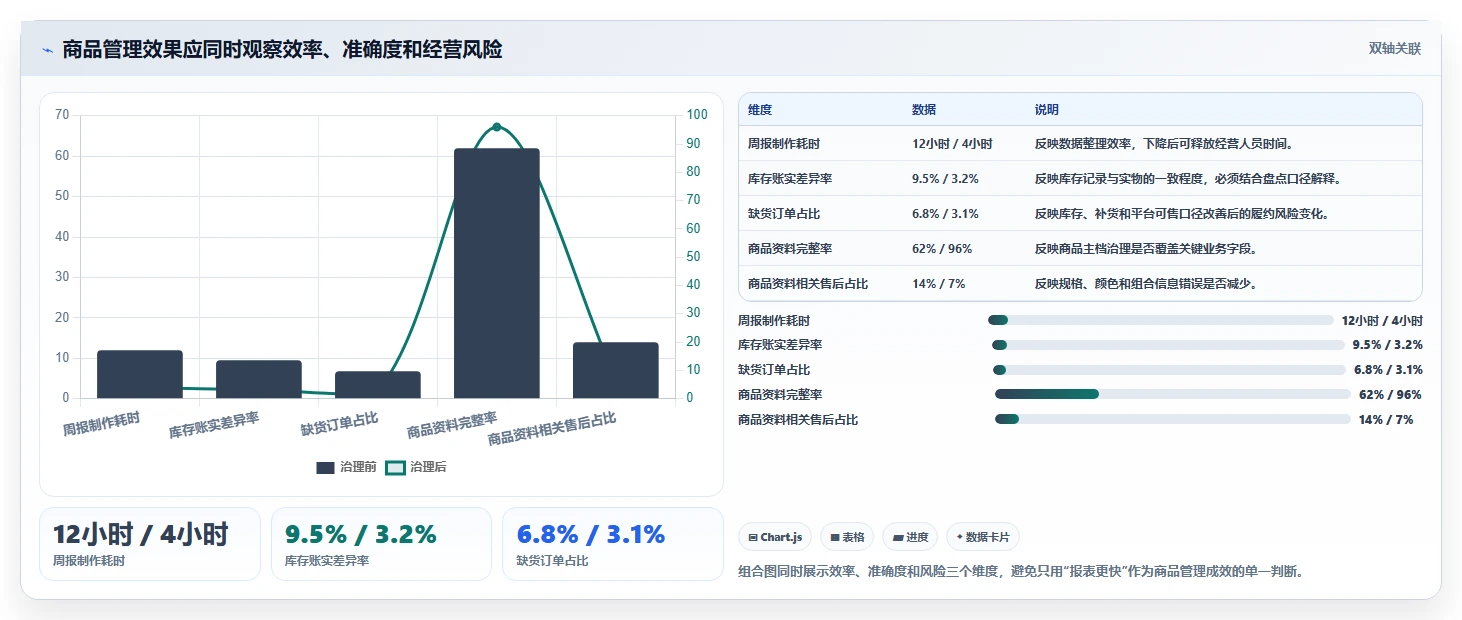The image size is (1462, 620).
Task: Click the x-axis label 缺货订单占比
Action: 339,424
